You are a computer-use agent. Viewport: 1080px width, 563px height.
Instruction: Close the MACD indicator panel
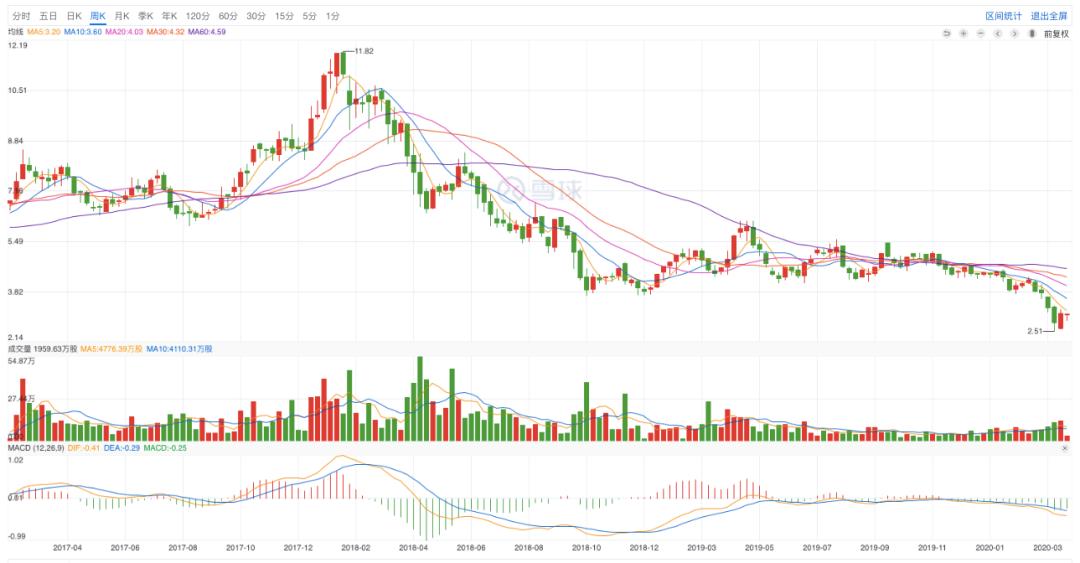point(1064,449)
